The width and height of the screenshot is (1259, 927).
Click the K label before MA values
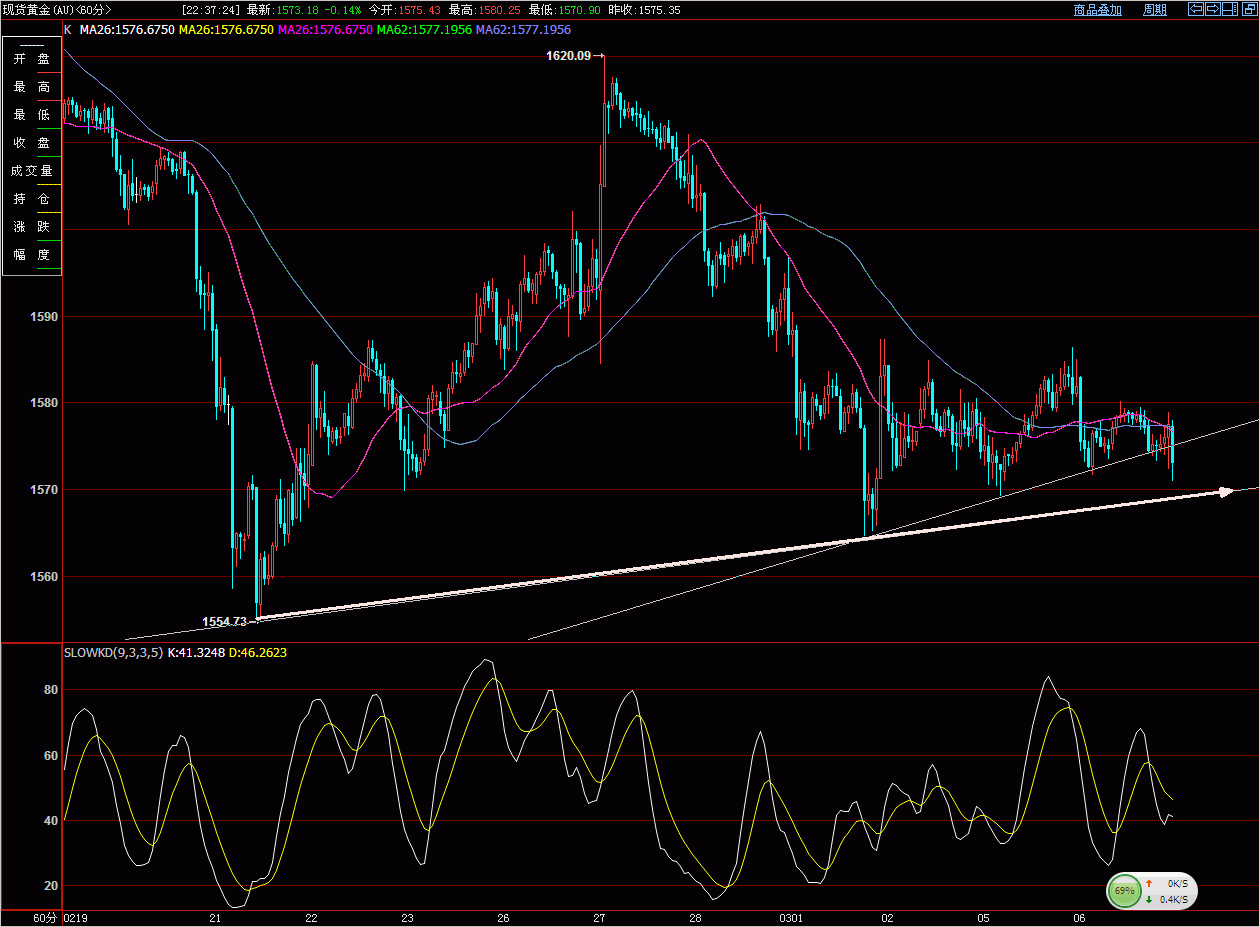coord(68,30)
